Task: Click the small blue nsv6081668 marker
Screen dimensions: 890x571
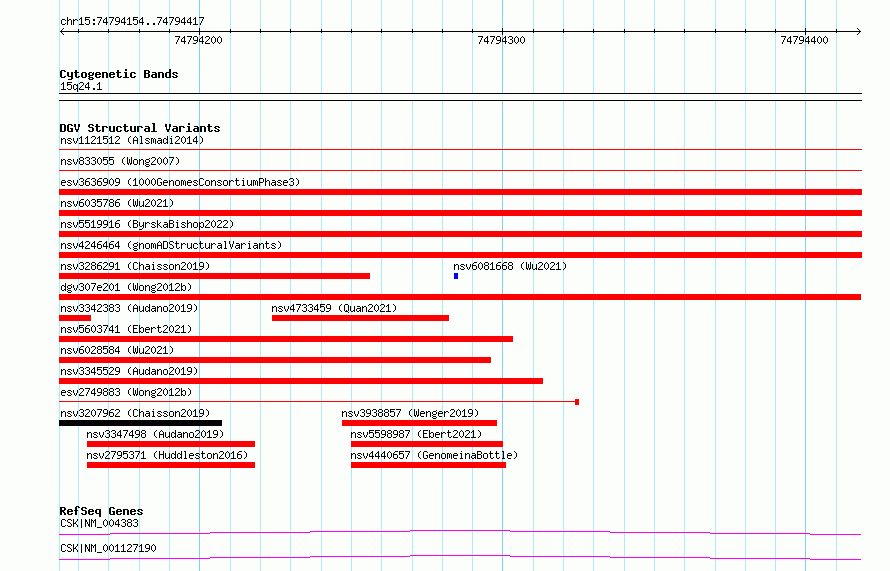Action: click(456, 276)
